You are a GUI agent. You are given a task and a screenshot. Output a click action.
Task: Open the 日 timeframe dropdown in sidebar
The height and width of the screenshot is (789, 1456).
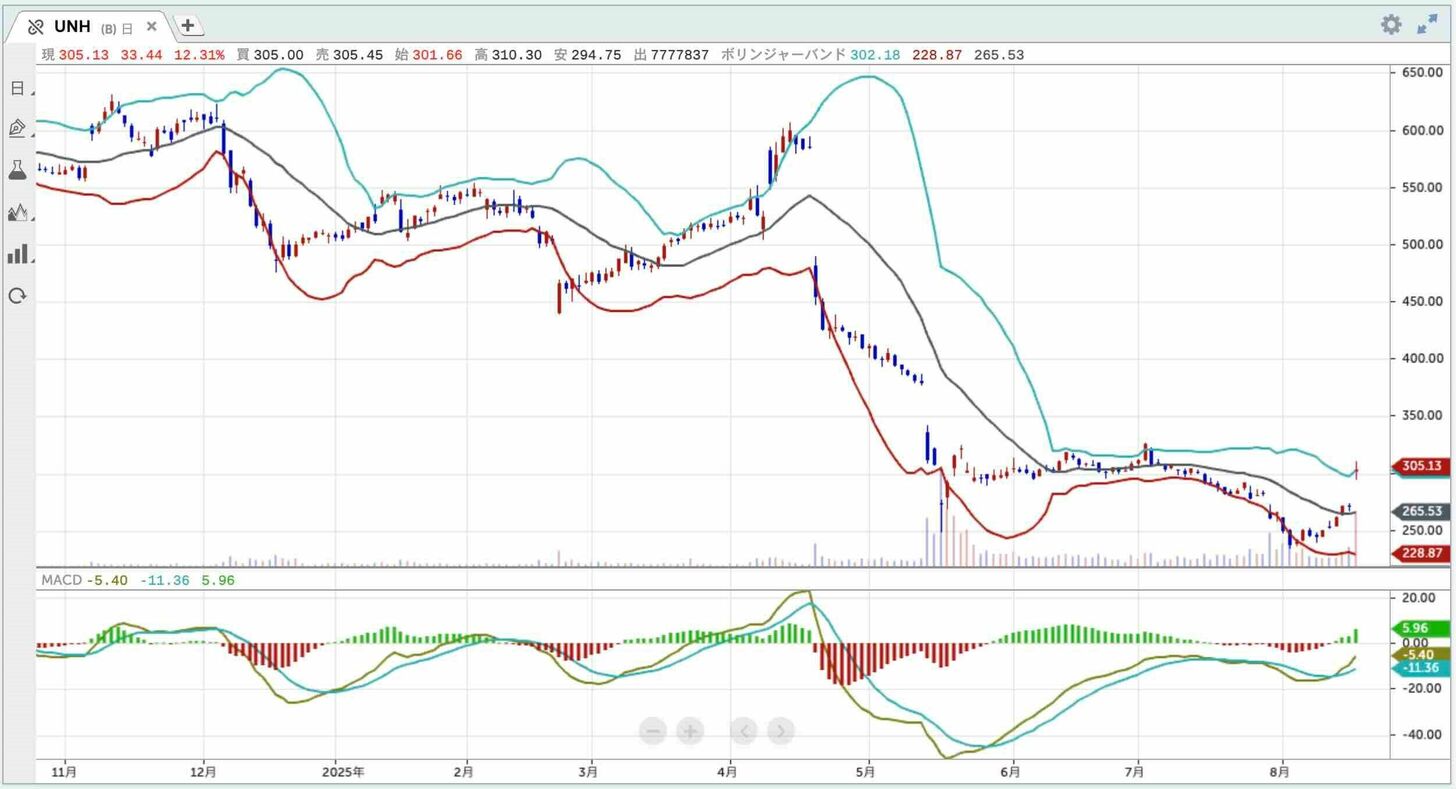point(17,88)
